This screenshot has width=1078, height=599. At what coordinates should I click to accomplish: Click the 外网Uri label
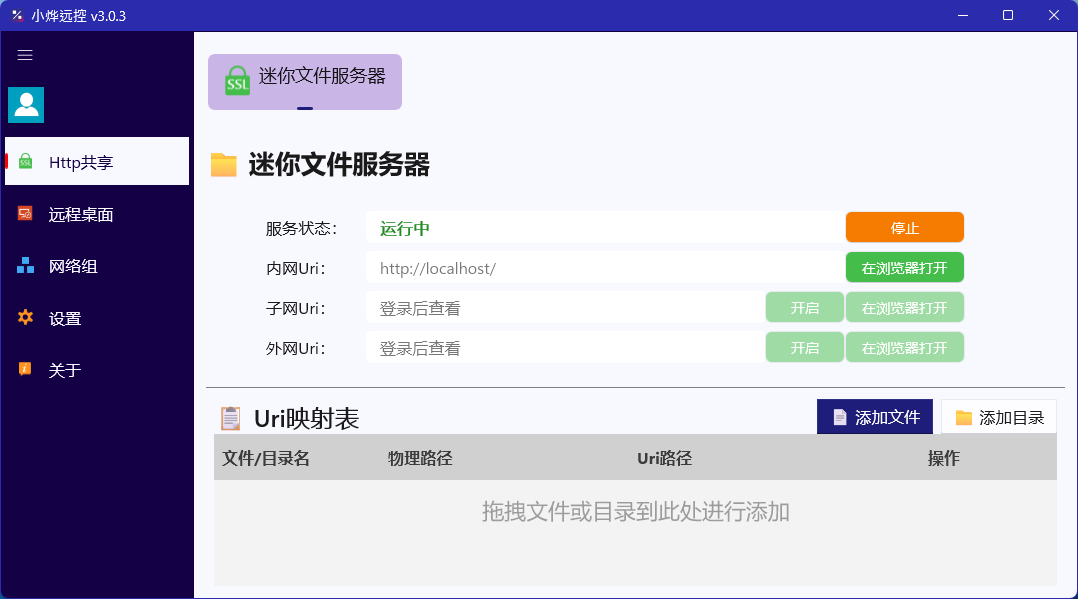pos(296,348)
